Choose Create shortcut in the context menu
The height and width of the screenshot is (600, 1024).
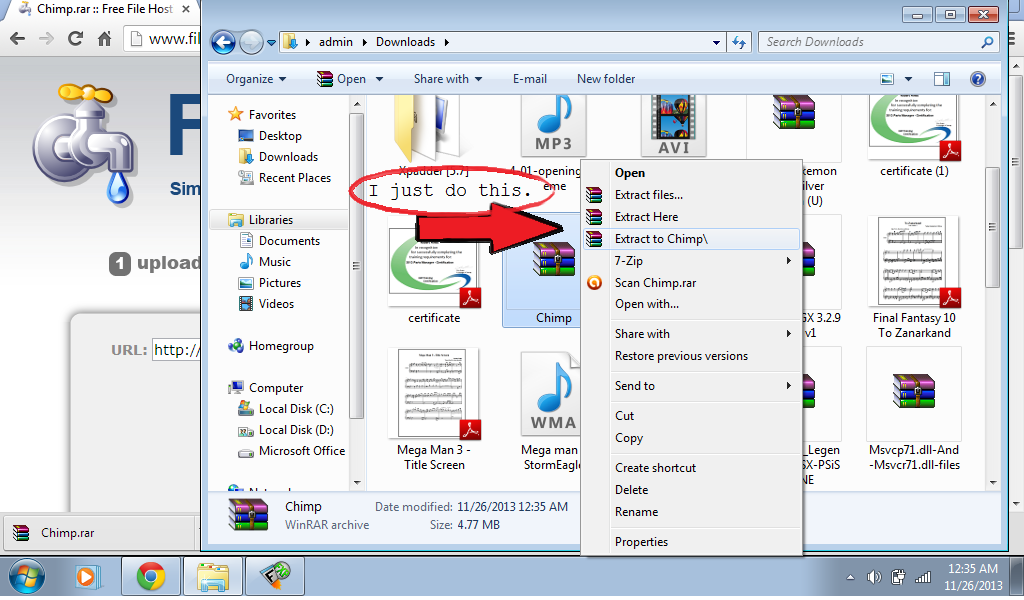click(692, 467)
